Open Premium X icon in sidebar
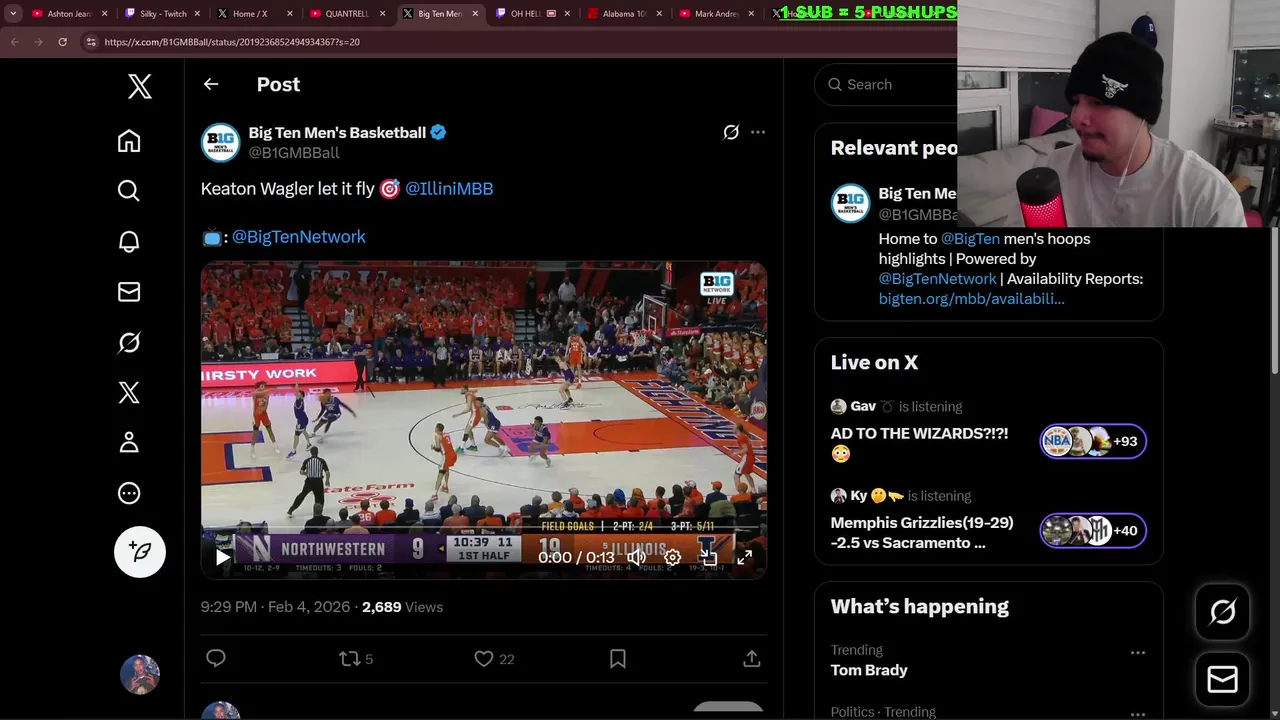 (x=129, y=392)
